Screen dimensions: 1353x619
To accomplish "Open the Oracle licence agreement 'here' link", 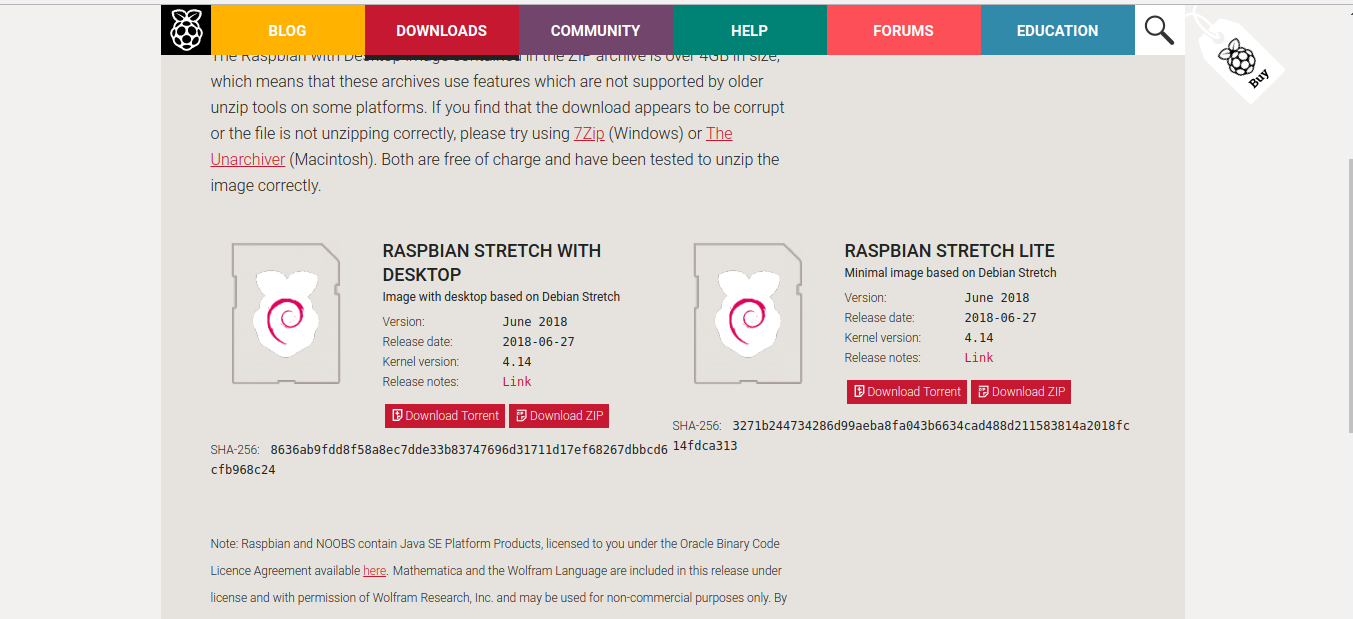I will click(x=374, y=571).
